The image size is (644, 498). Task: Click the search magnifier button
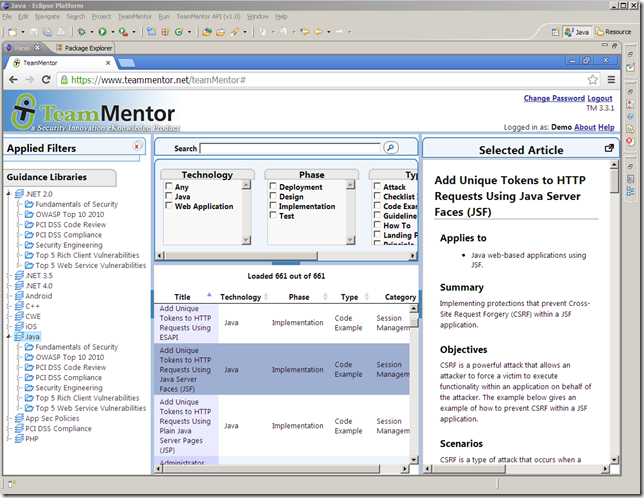[391, 147]
